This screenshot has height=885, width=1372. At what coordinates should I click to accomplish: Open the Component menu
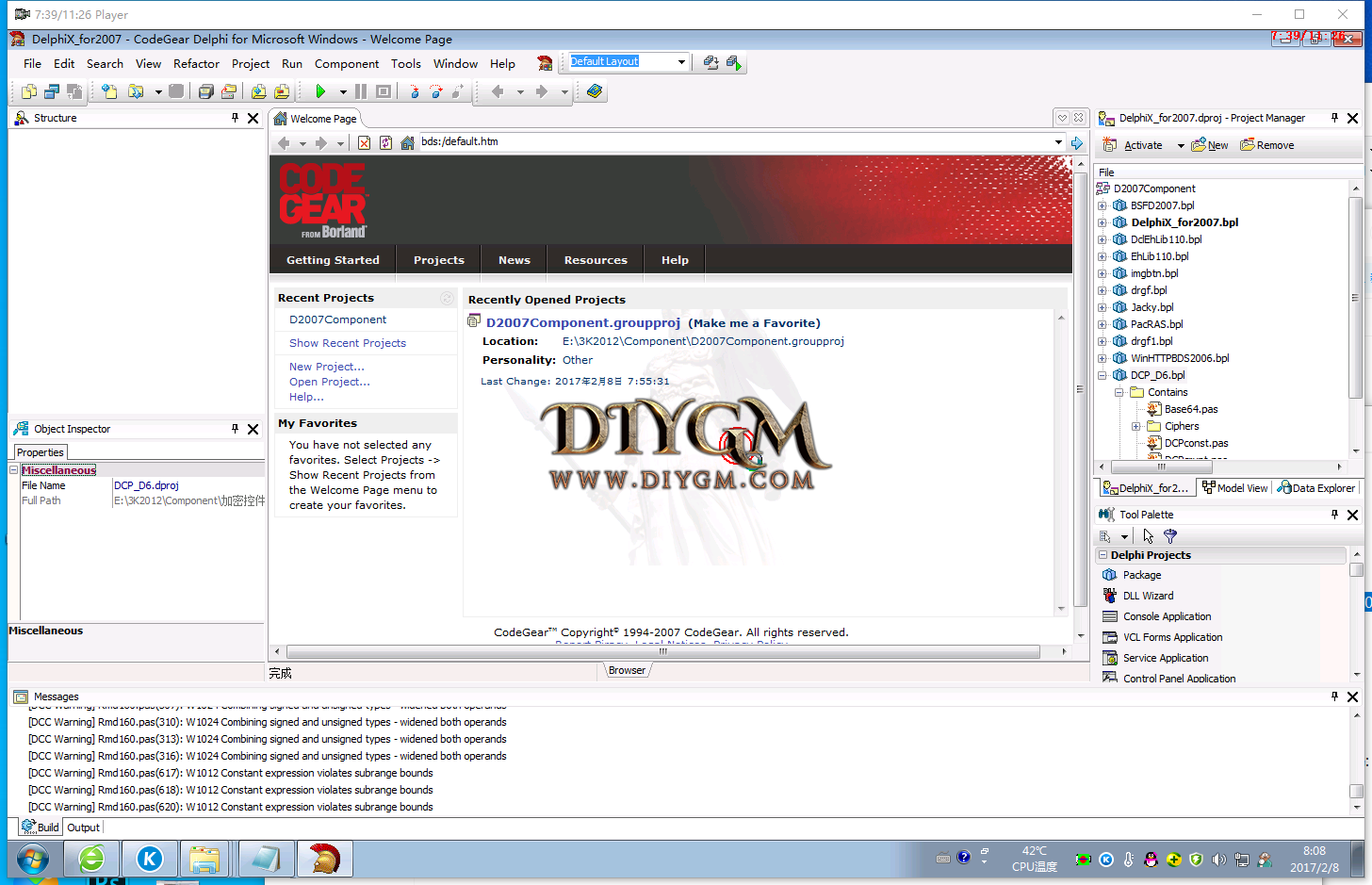coord(347,63)
